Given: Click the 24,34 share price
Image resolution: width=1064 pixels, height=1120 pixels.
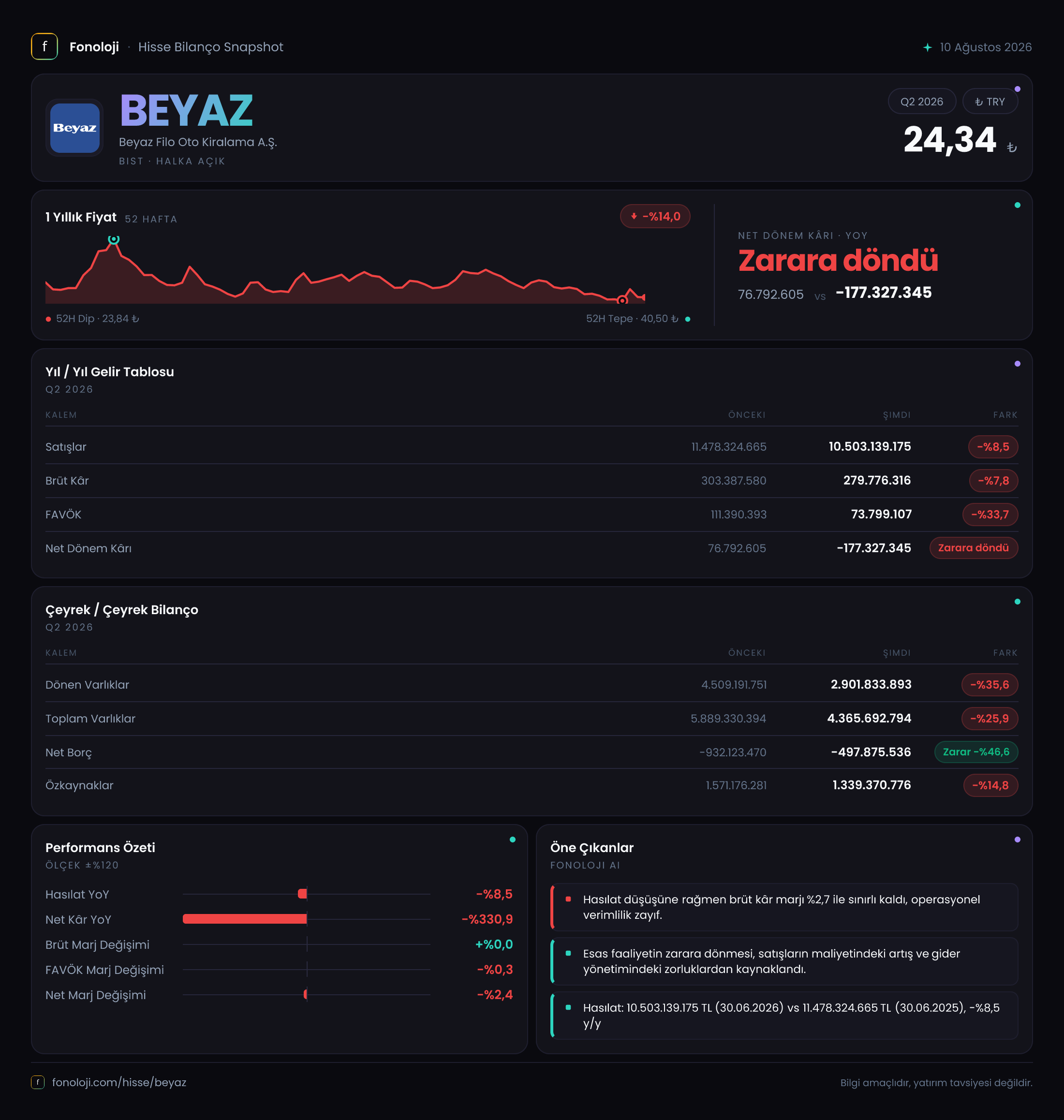Looking at the screenshot, I should [950, 139].
